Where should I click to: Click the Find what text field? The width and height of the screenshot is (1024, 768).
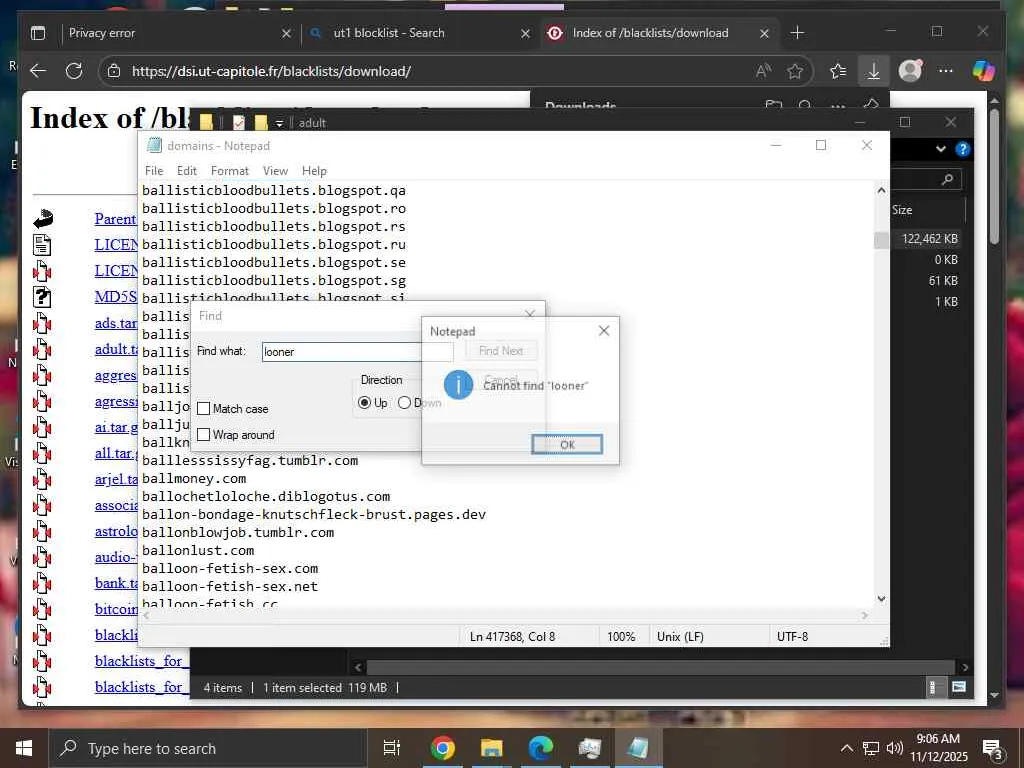pyautogui.click(x=357, y=352)
